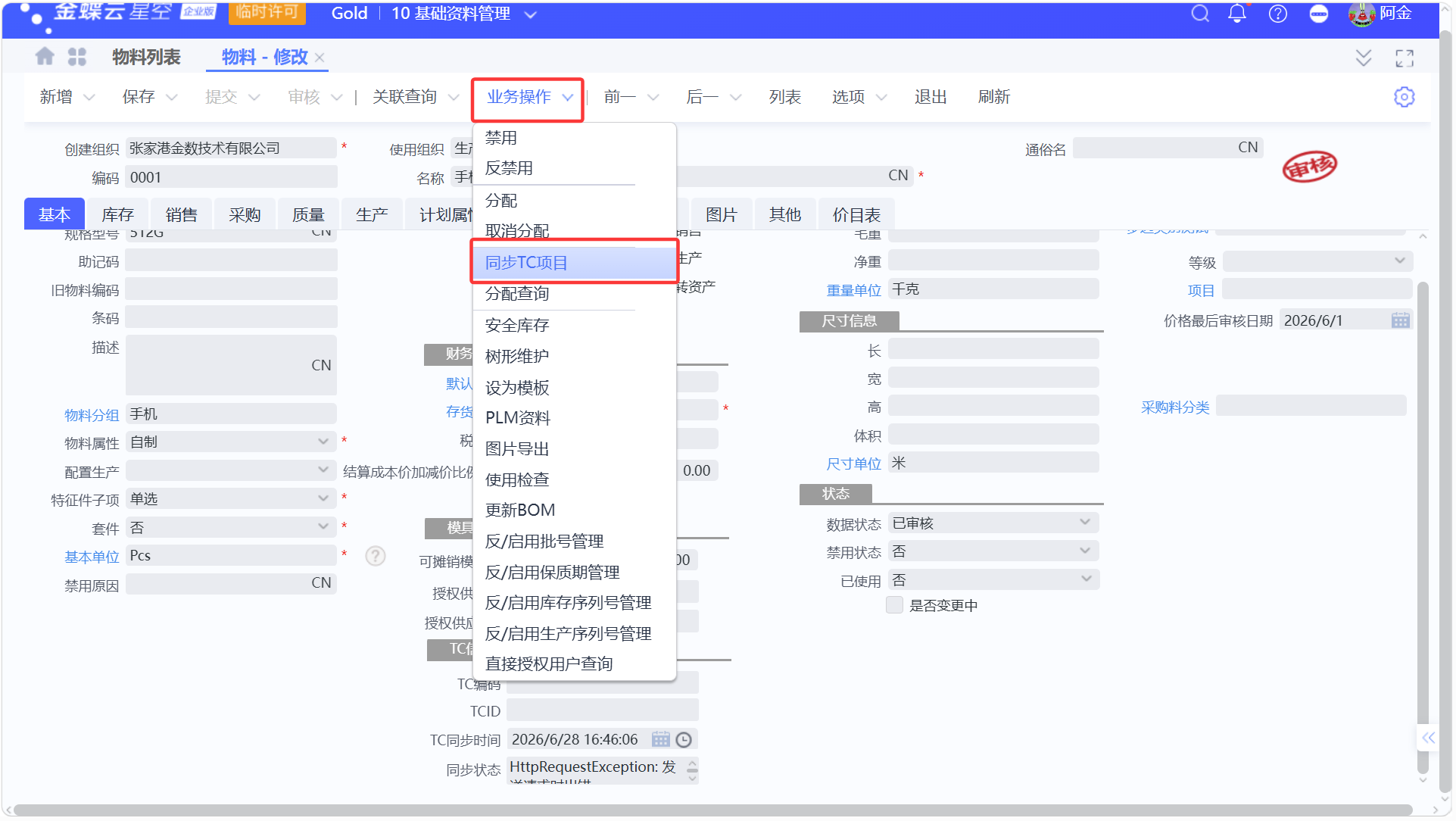Open the calendar picker for 价格最后审核日期
This screenshot has width=1456, height=821.
1400,320
